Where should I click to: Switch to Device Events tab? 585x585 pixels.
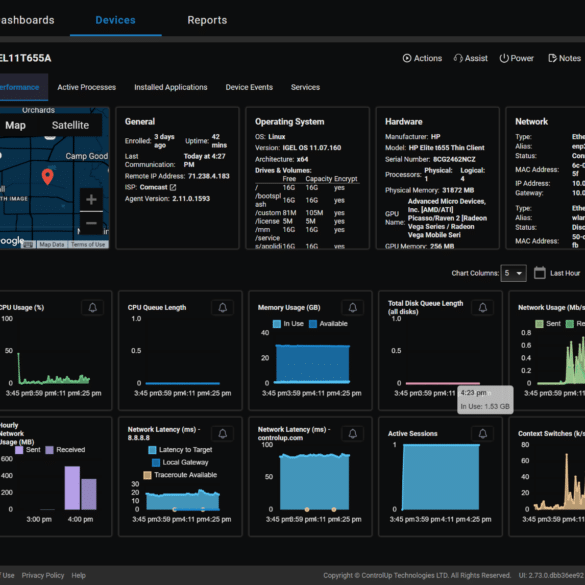pos(249,87)
